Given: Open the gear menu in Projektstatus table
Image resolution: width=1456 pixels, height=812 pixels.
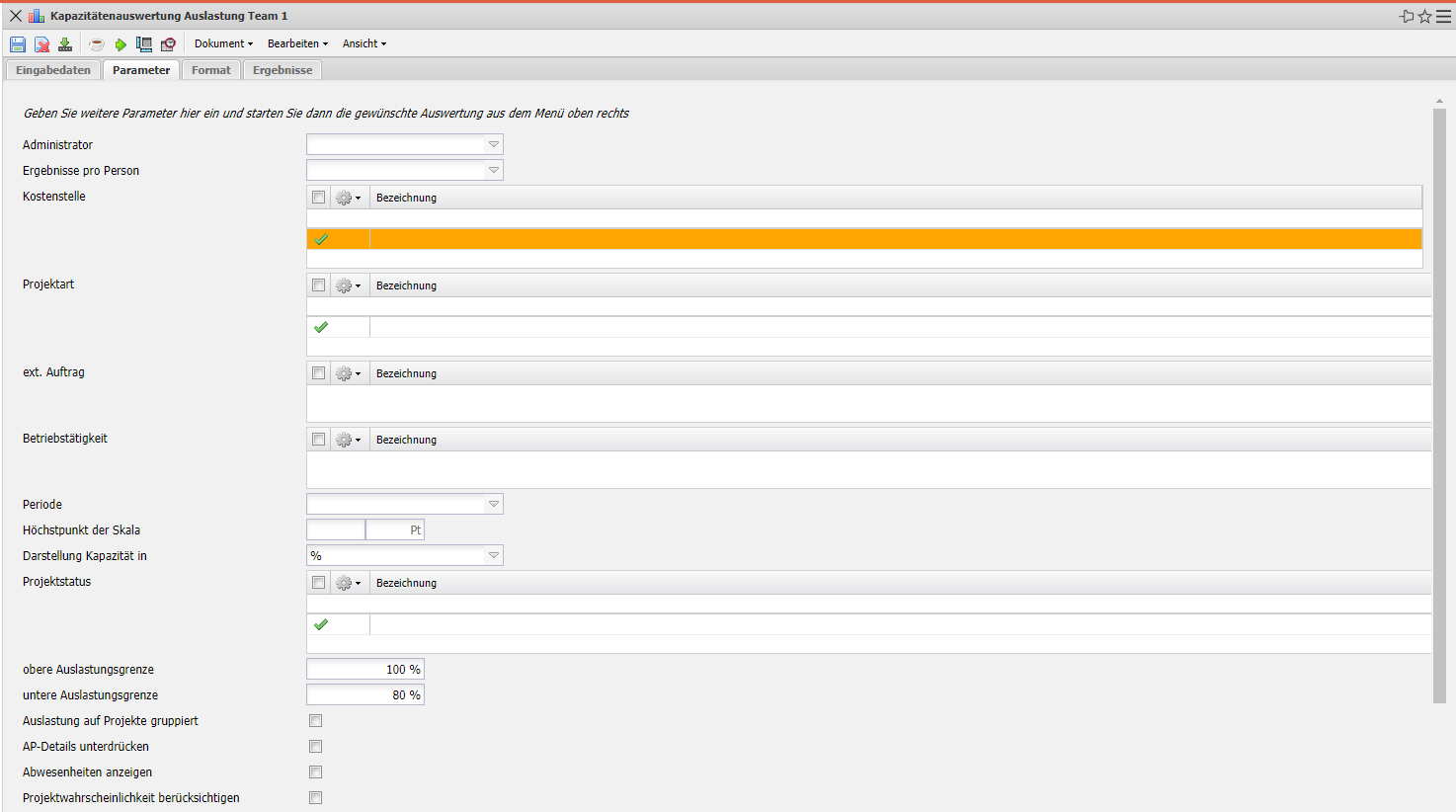Looking at the screenshot, I should coord(348,583).
